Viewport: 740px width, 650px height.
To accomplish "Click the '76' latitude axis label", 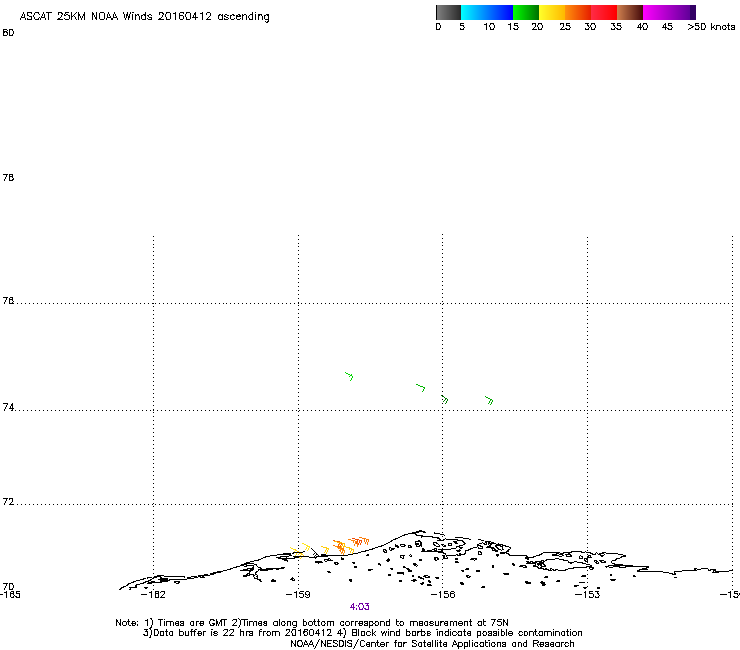I will (x=8, y=301).
